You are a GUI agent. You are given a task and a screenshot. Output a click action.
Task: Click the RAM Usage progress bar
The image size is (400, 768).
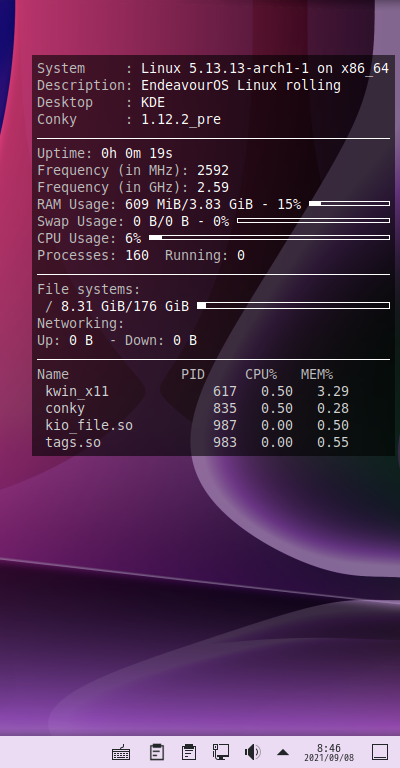[x=350, y=203]
